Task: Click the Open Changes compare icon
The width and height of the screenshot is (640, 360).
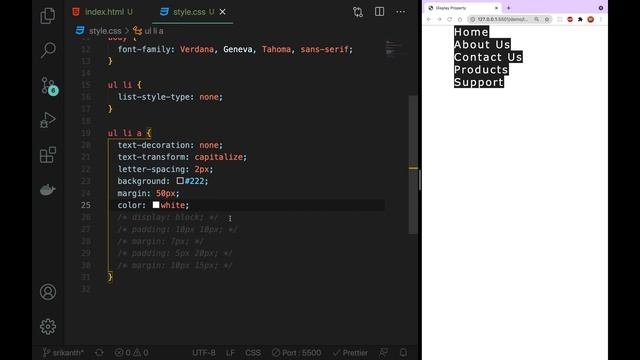Action: point(358,12)
